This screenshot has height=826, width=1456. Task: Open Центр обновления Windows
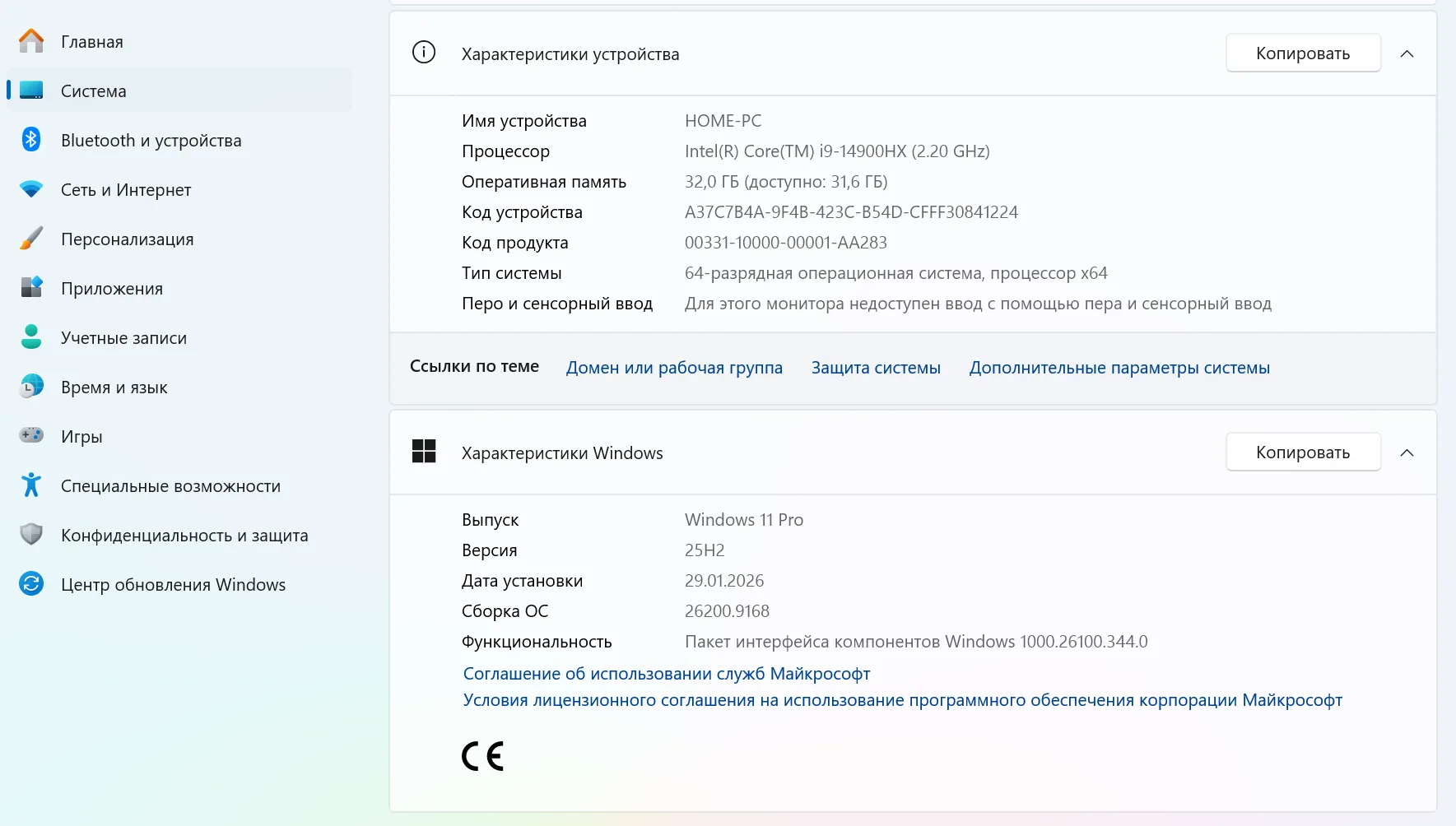179,584
